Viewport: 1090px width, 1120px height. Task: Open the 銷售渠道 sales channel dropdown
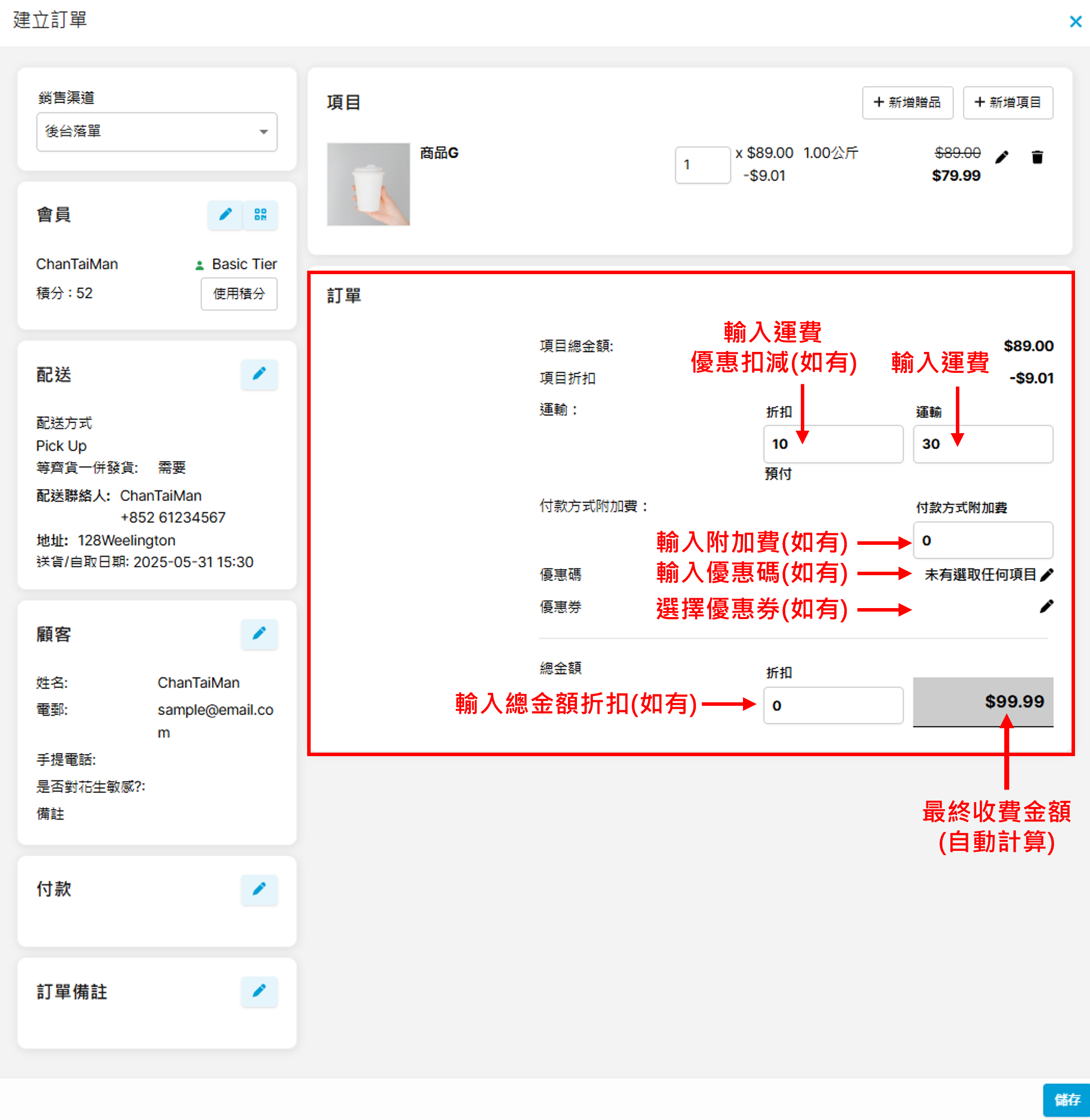[x=157, y=132]
